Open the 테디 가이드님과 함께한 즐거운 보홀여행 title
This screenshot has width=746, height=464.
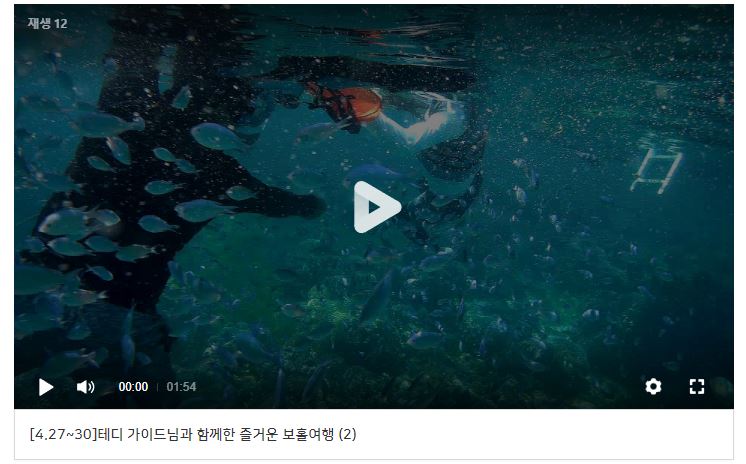coord(226,434)
